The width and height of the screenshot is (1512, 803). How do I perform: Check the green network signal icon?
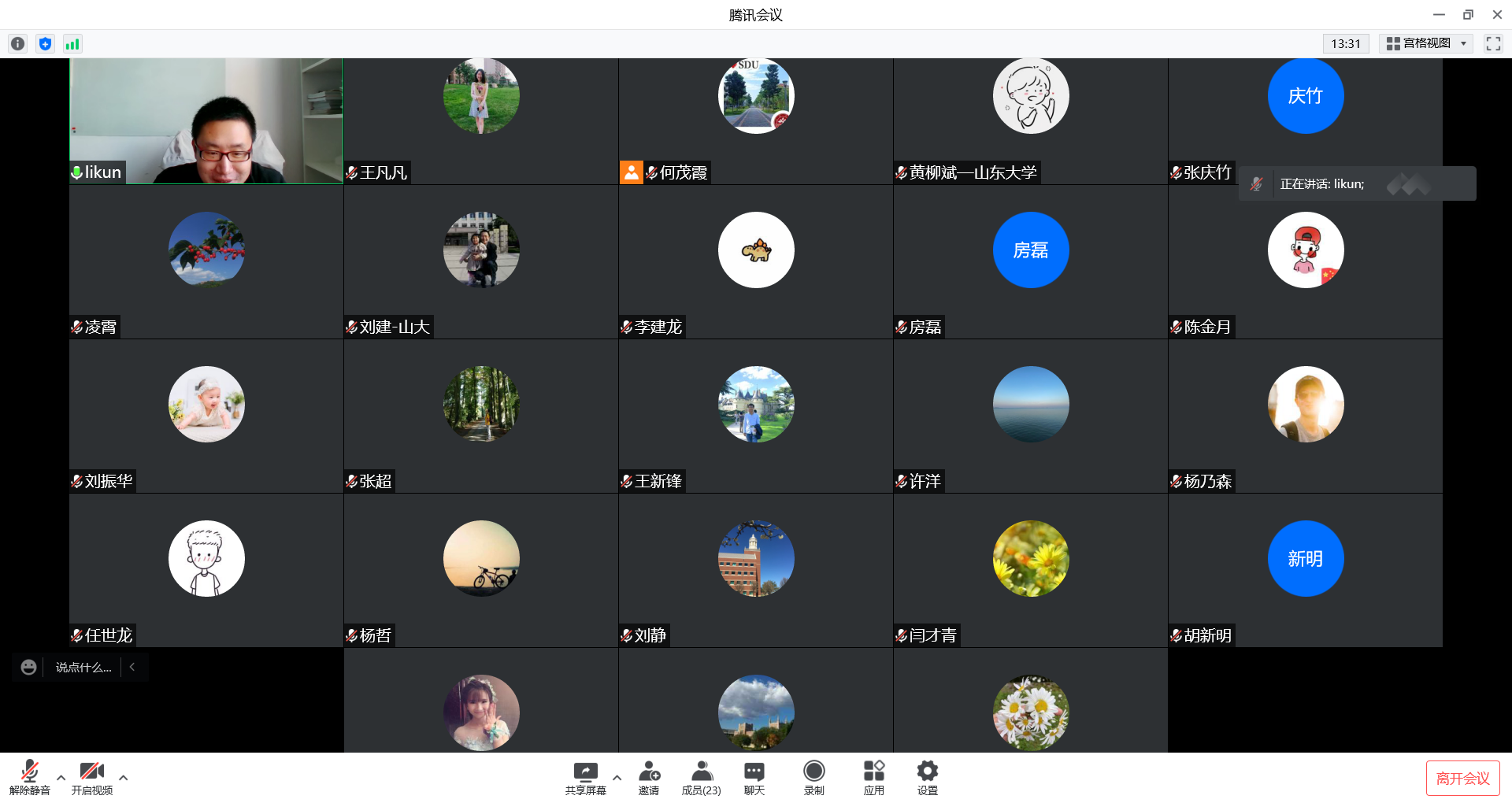click(72, 44)
